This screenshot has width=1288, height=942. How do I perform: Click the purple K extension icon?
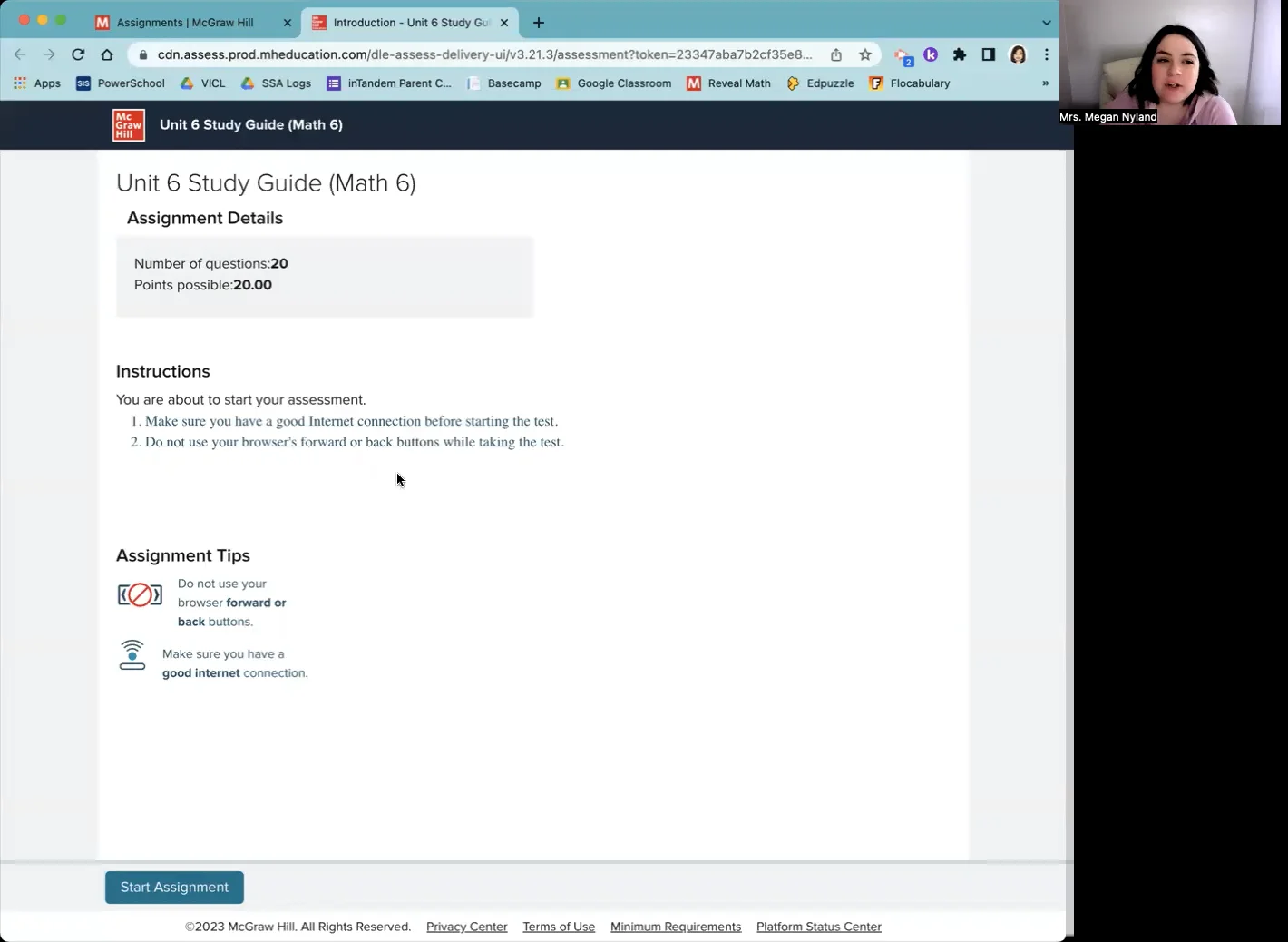pos(931,54)
